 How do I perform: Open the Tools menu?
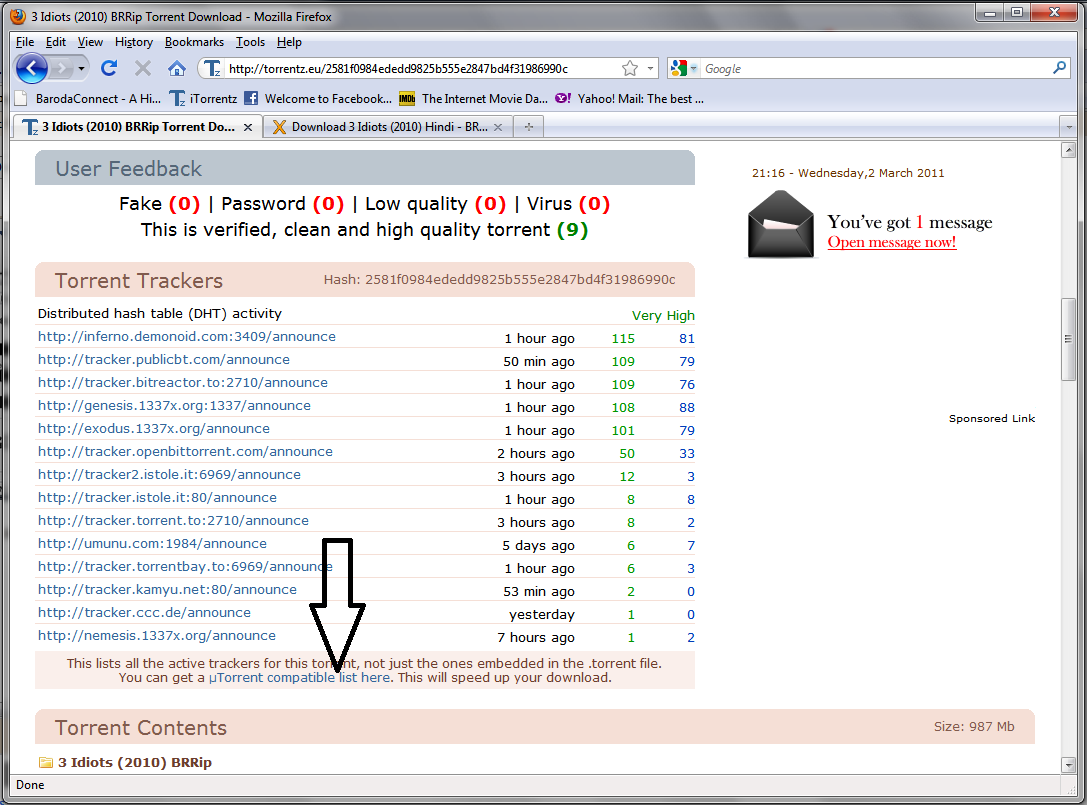(x=250, y=42)
